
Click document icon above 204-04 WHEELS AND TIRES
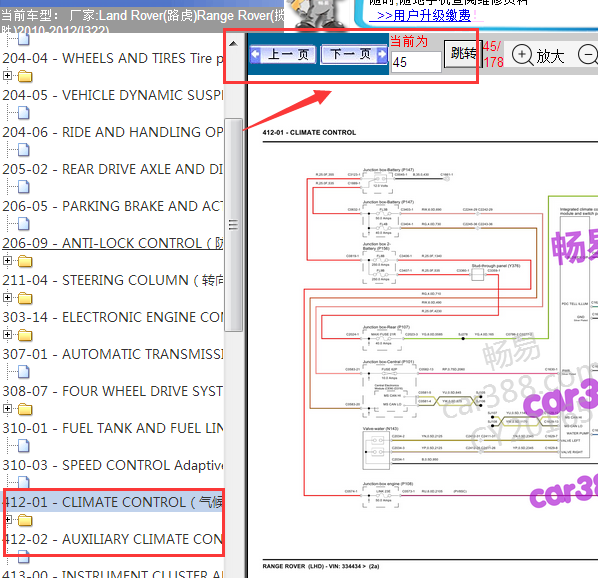pos(24,39)
